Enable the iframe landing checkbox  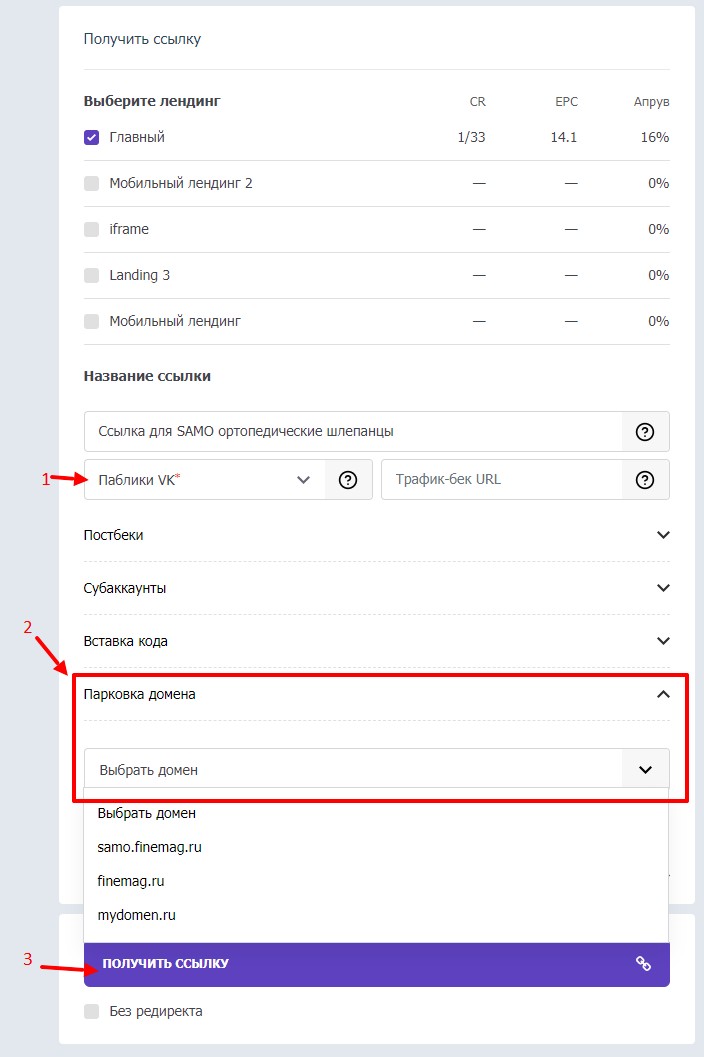92,229
